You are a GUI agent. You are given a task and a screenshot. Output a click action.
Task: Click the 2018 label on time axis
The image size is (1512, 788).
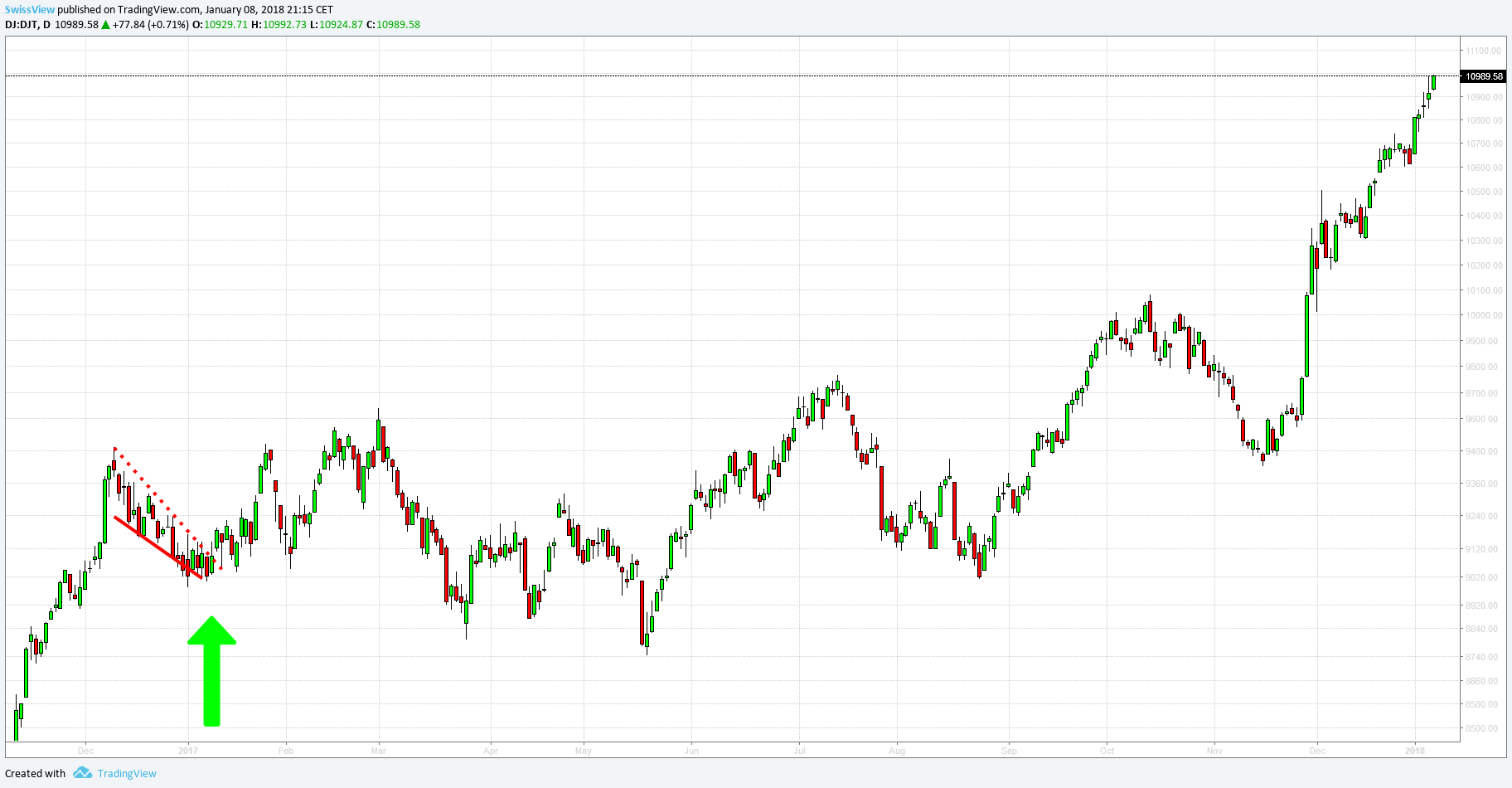point(1415,751)
